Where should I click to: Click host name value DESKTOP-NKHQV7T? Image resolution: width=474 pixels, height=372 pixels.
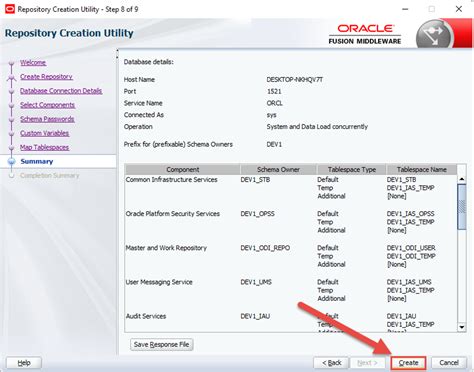click(x=295, y=80)
